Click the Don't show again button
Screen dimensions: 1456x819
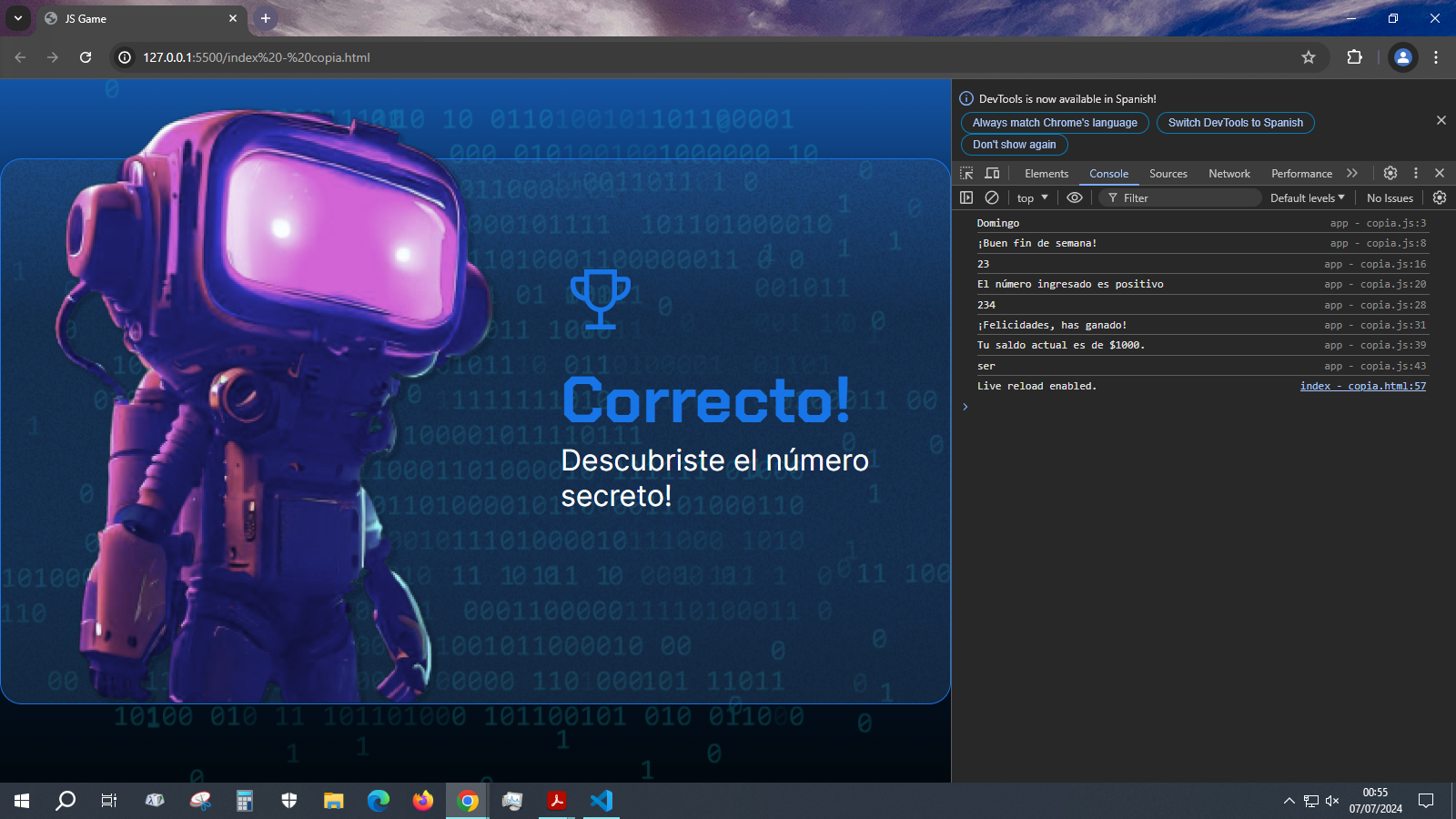click(x=1015, y=145)
